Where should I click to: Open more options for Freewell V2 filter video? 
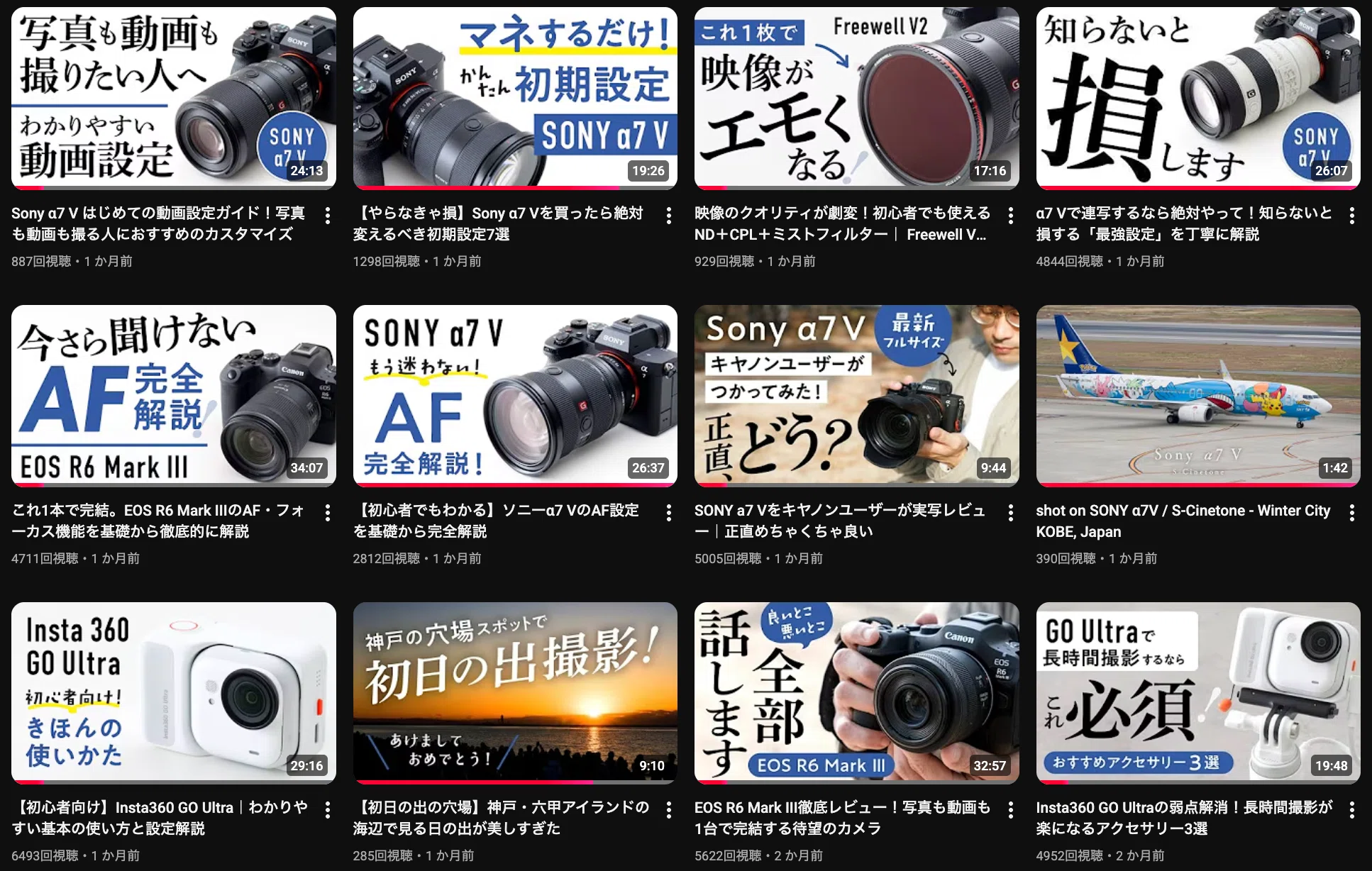click(1010, 216)
